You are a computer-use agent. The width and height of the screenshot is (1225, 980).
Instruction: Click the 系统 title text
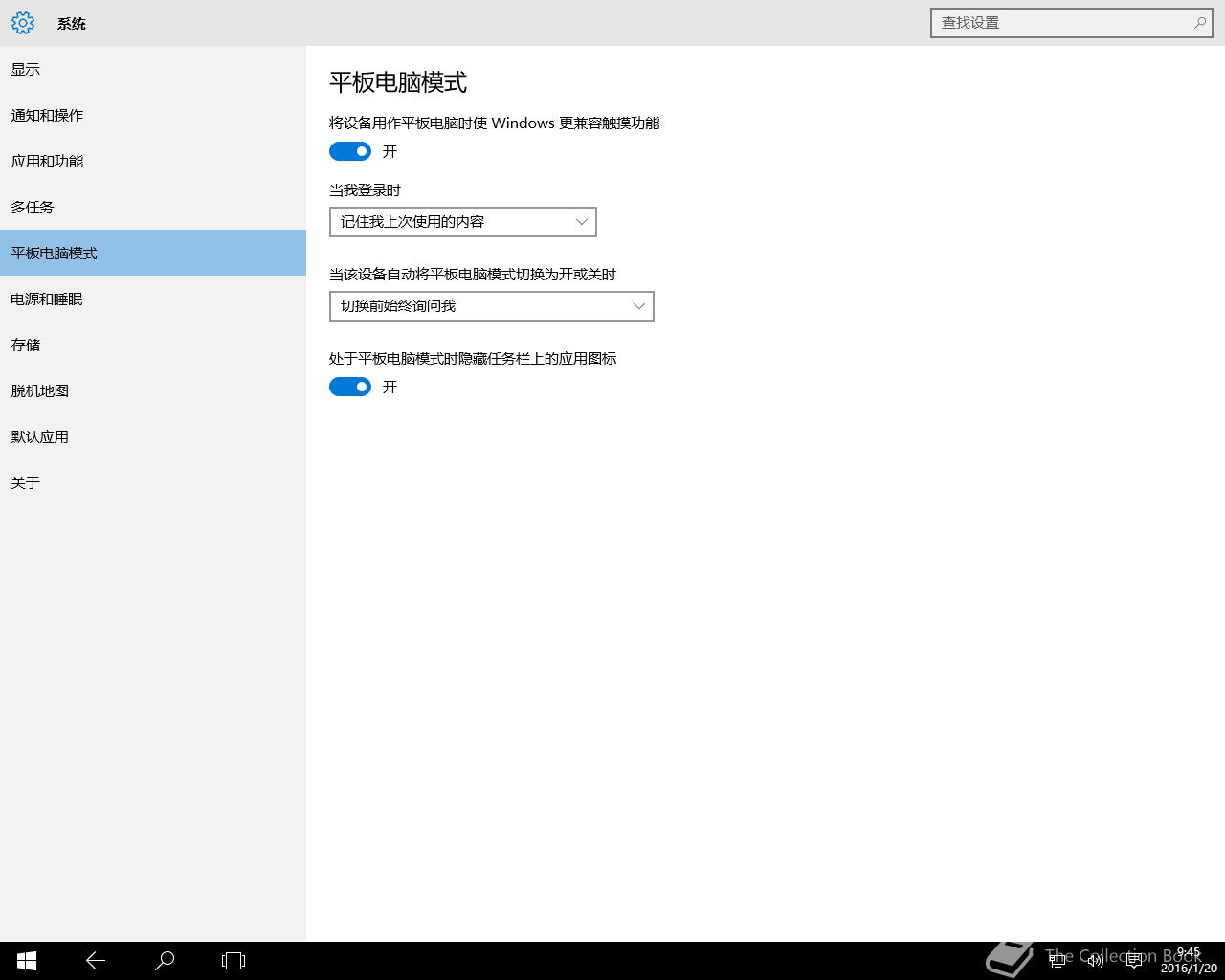click(72, 24)
